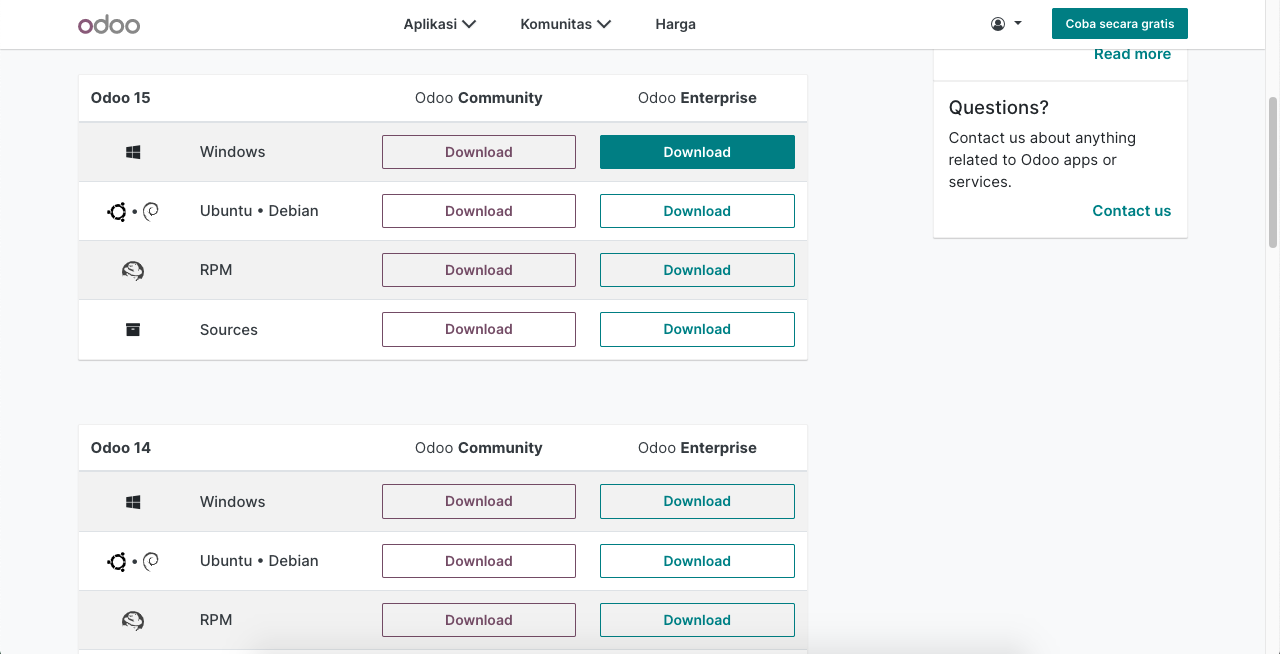Expand the Komunitas dropdown menu
1280x654 pixels.
tap(566, 24)
